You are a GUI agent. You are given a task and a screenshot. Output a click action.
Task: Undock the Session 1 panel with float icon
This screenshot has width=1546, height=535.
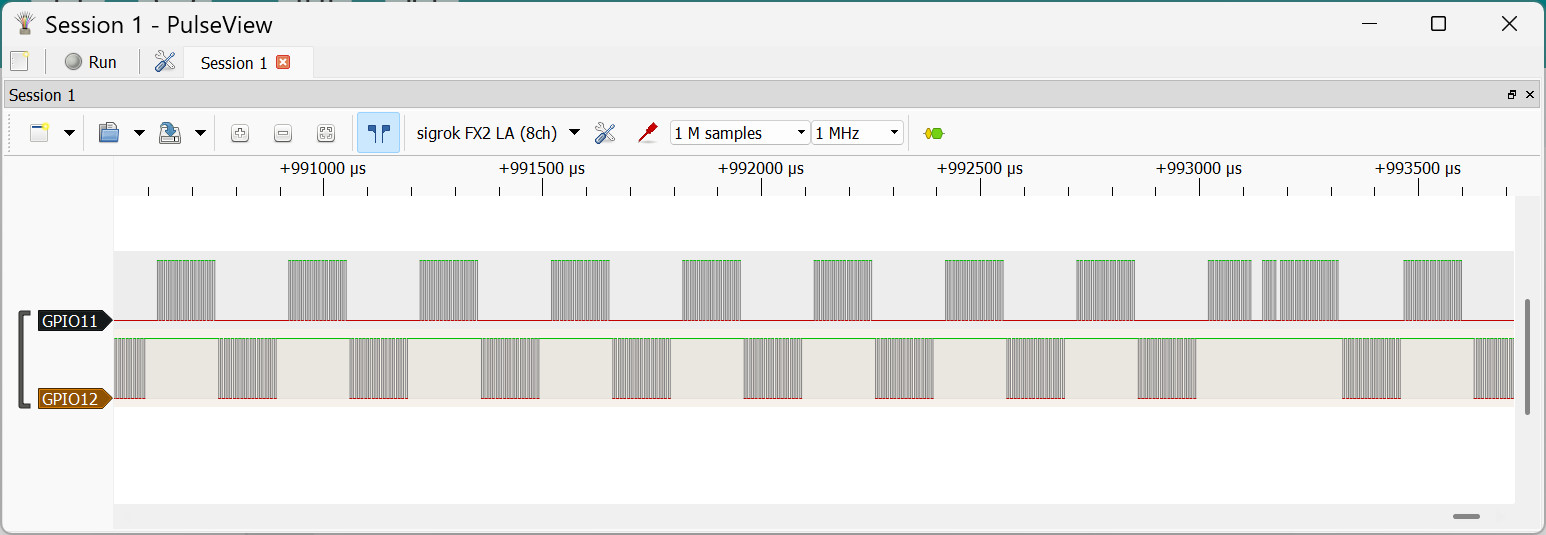point(1512,95)
